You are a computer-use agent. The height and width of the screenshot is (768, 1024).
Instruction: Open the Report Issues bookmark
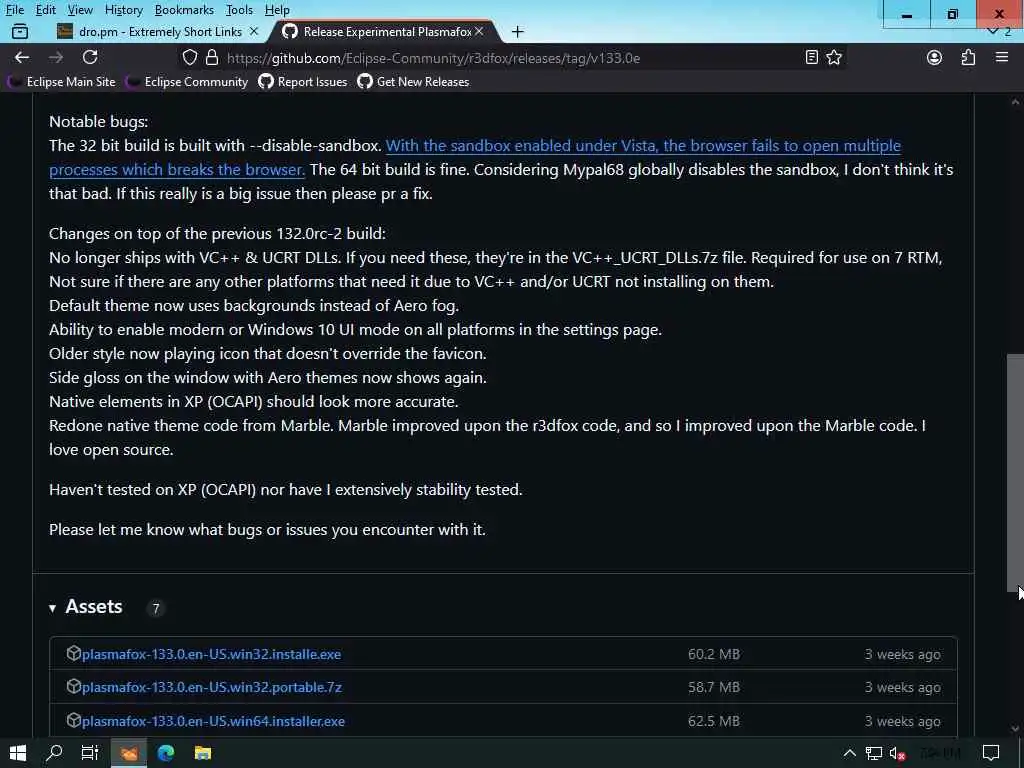[303, 82]
